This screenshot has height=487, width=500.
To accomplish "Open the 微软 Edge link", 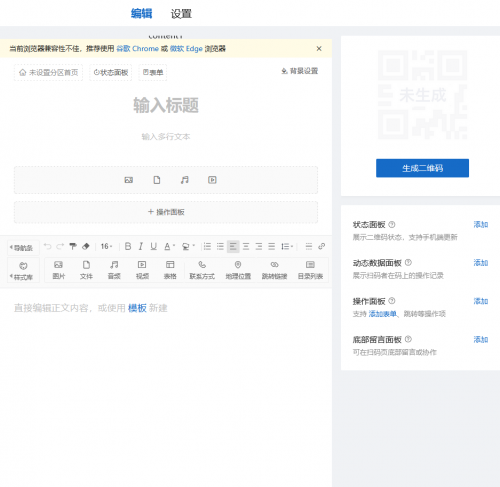I will click(x=186, y=49).
